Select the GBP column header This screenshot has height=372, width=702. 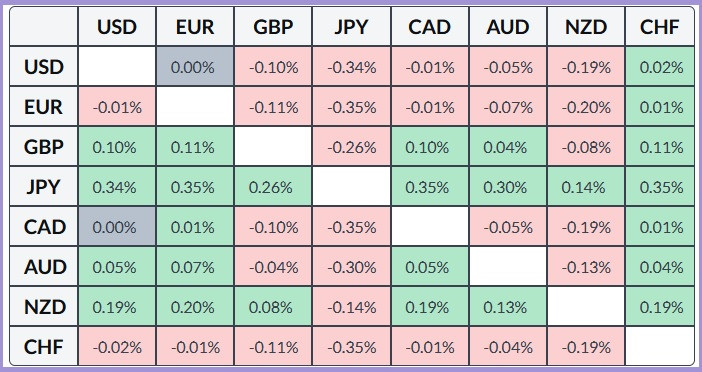(x=273, y=26)
